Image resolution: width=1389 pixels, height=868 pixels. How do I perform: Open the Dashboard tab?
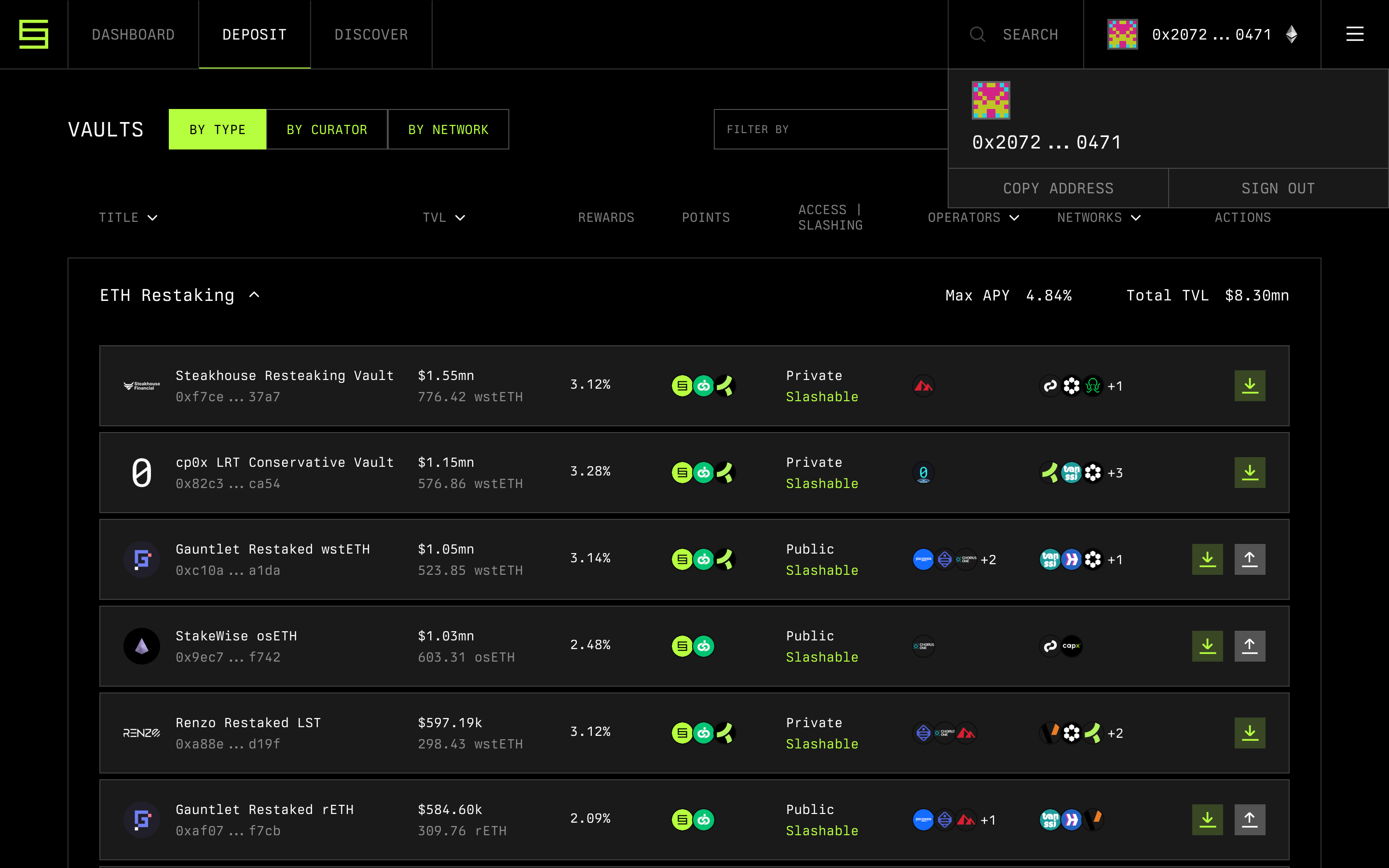(x=133, y=34)
